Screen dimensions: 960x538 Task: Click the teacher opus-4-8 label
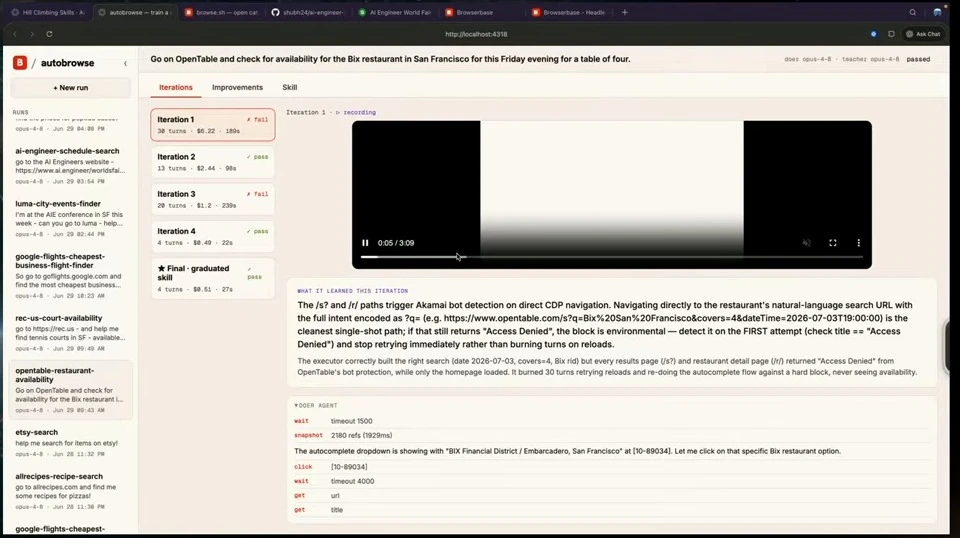click(x=870, y=59)
